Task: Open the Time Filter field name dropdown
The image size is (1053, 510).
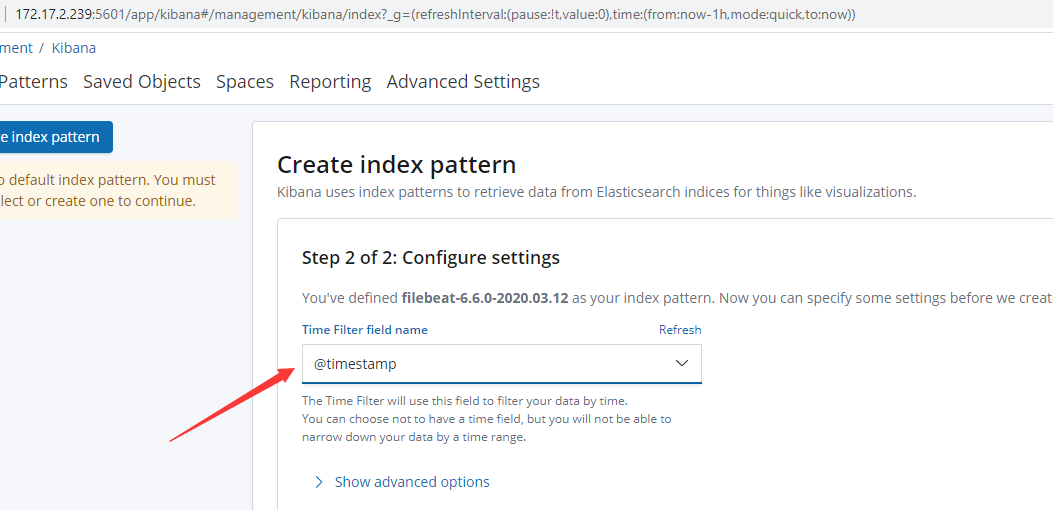Action: pyautogui.click(x=502, y=364)
